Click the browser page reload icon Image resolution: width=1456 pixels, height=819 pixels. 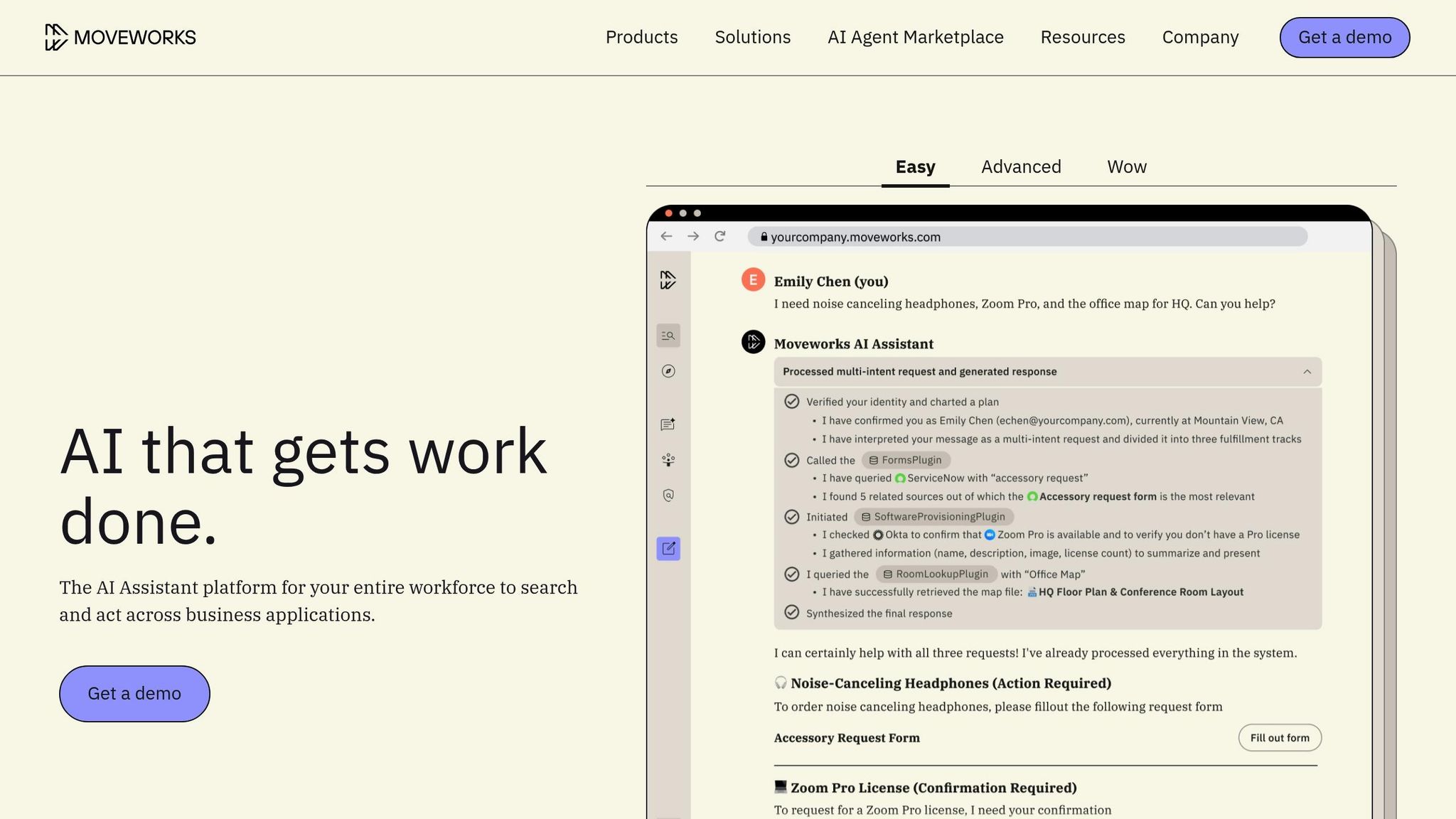coord(720,236)
